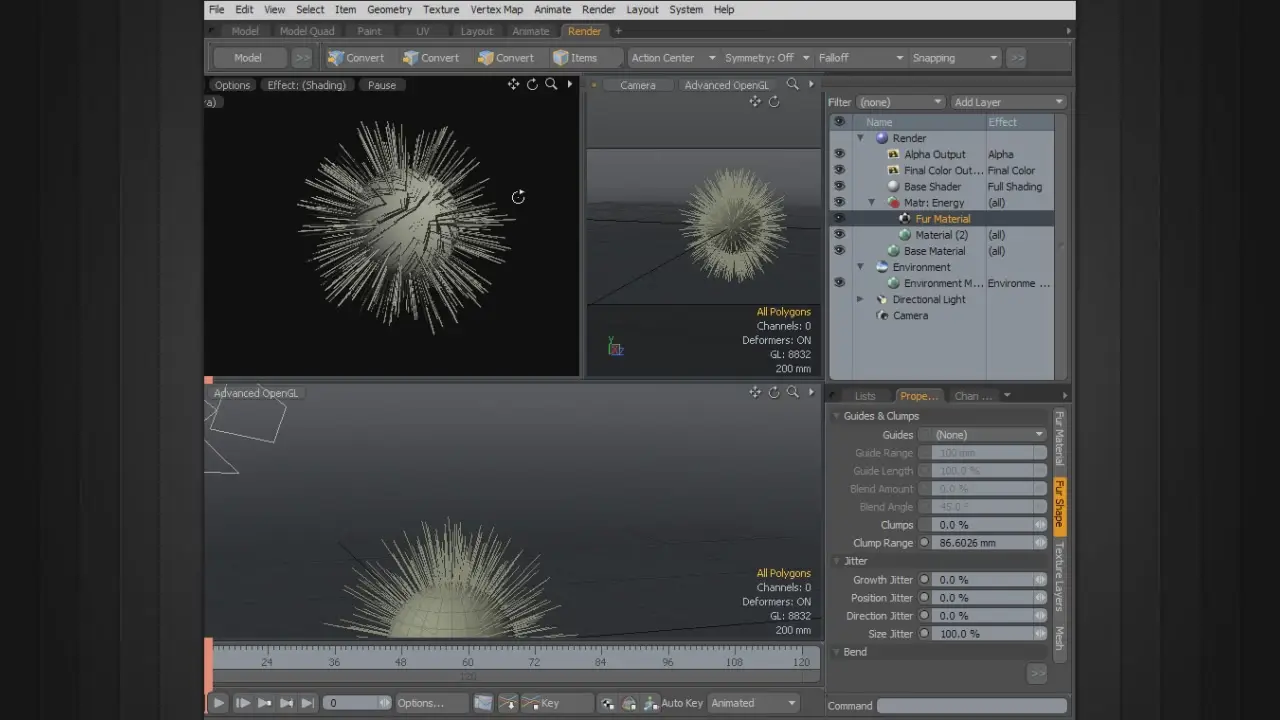The image size is (1280, 720).
Task: Click the Items selection mode cube icon
Action: (x=561, y=58)
